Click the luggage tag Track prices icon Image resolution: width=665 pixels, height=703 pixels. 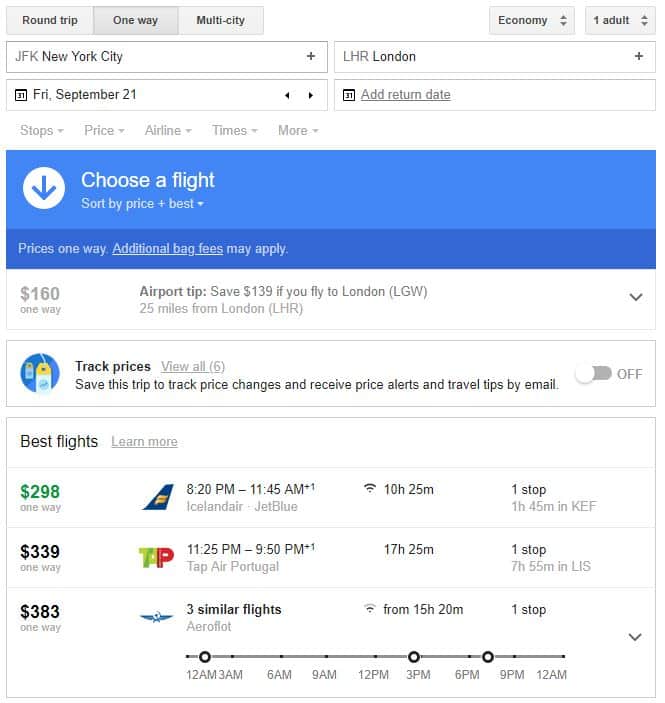(x=40, y=374)
